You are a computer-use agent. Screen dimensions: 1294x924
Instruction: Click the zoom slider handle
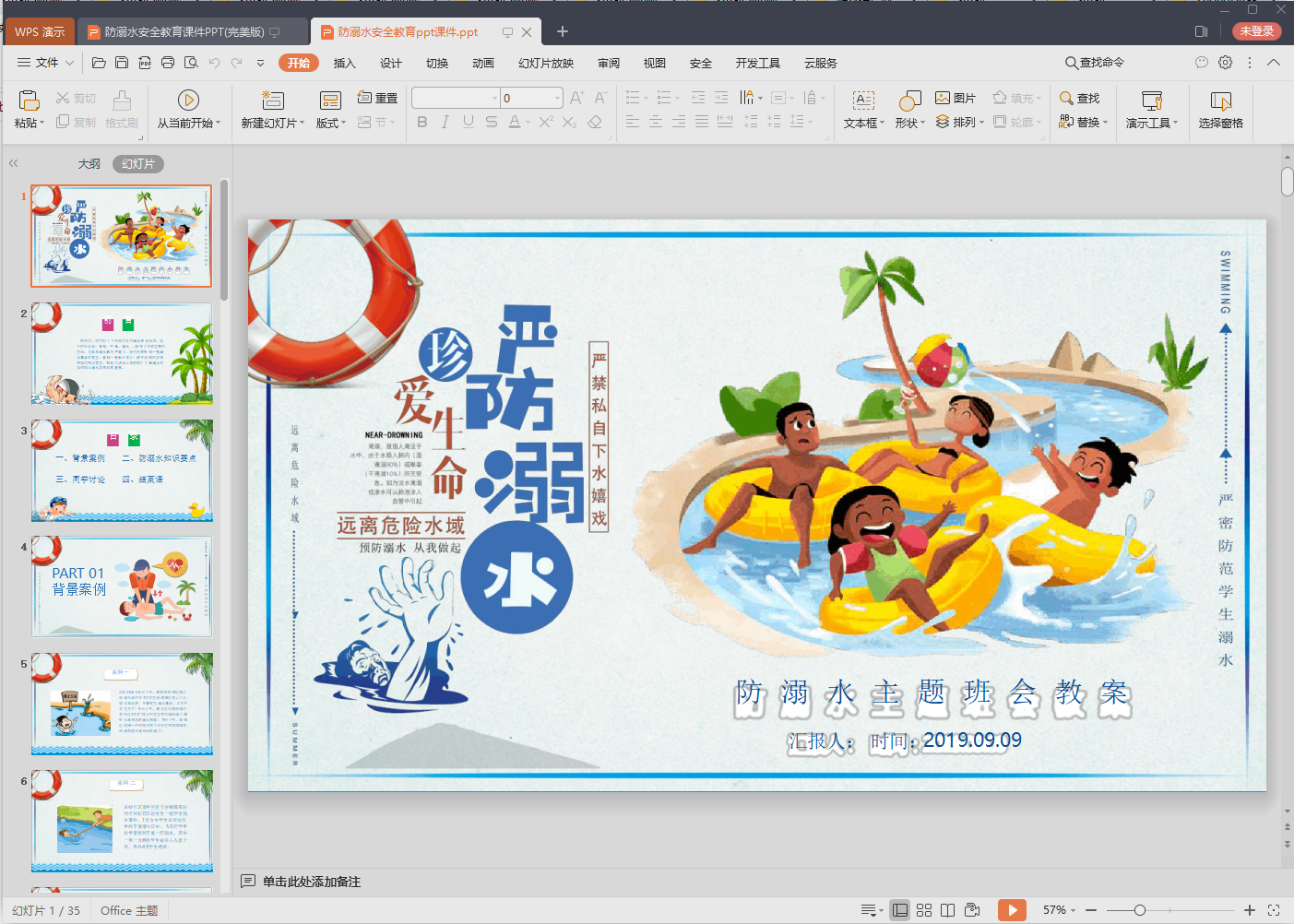(x=1140, y=910)
